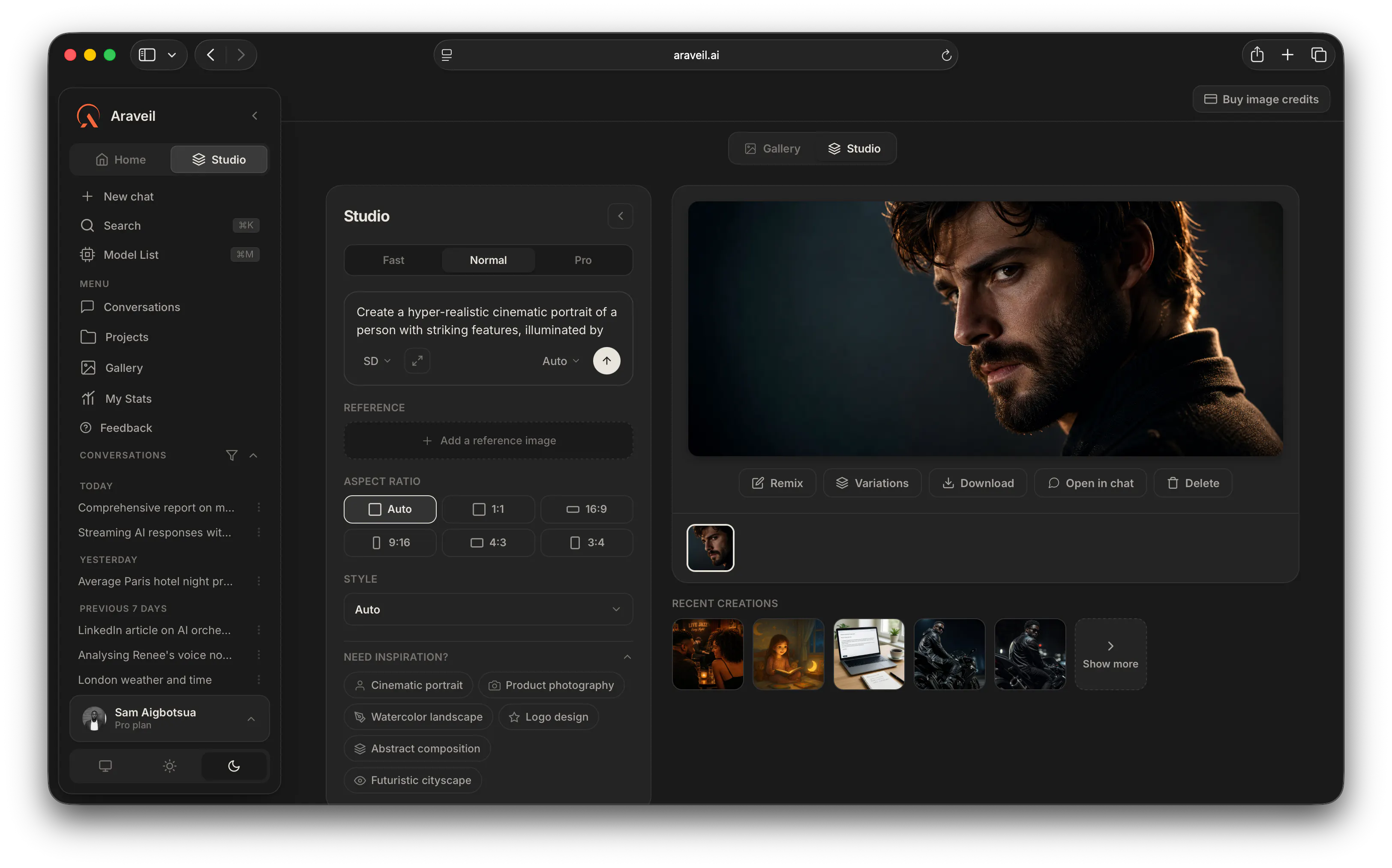Image resolution: width=1392 pixels, height=868 pixels.
Task: Switch to the Pro mode tab
Action: (x=583, y=260)
